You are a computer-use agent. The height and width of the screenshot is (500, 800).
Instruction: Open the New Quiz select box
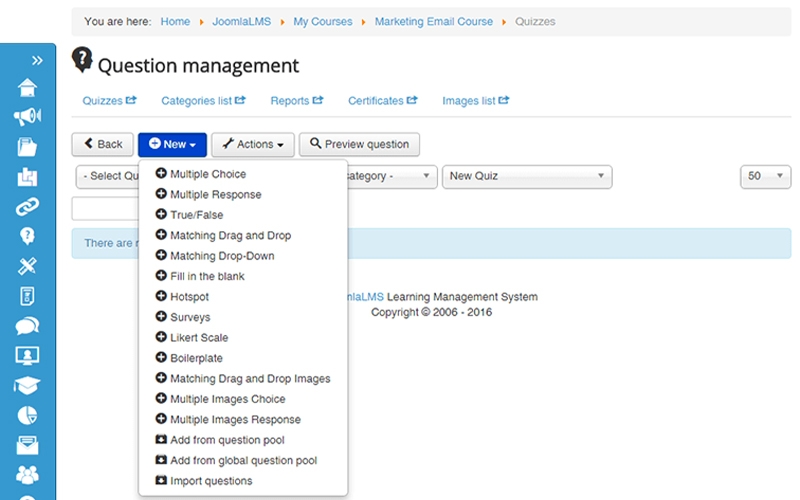pos(527,177)
